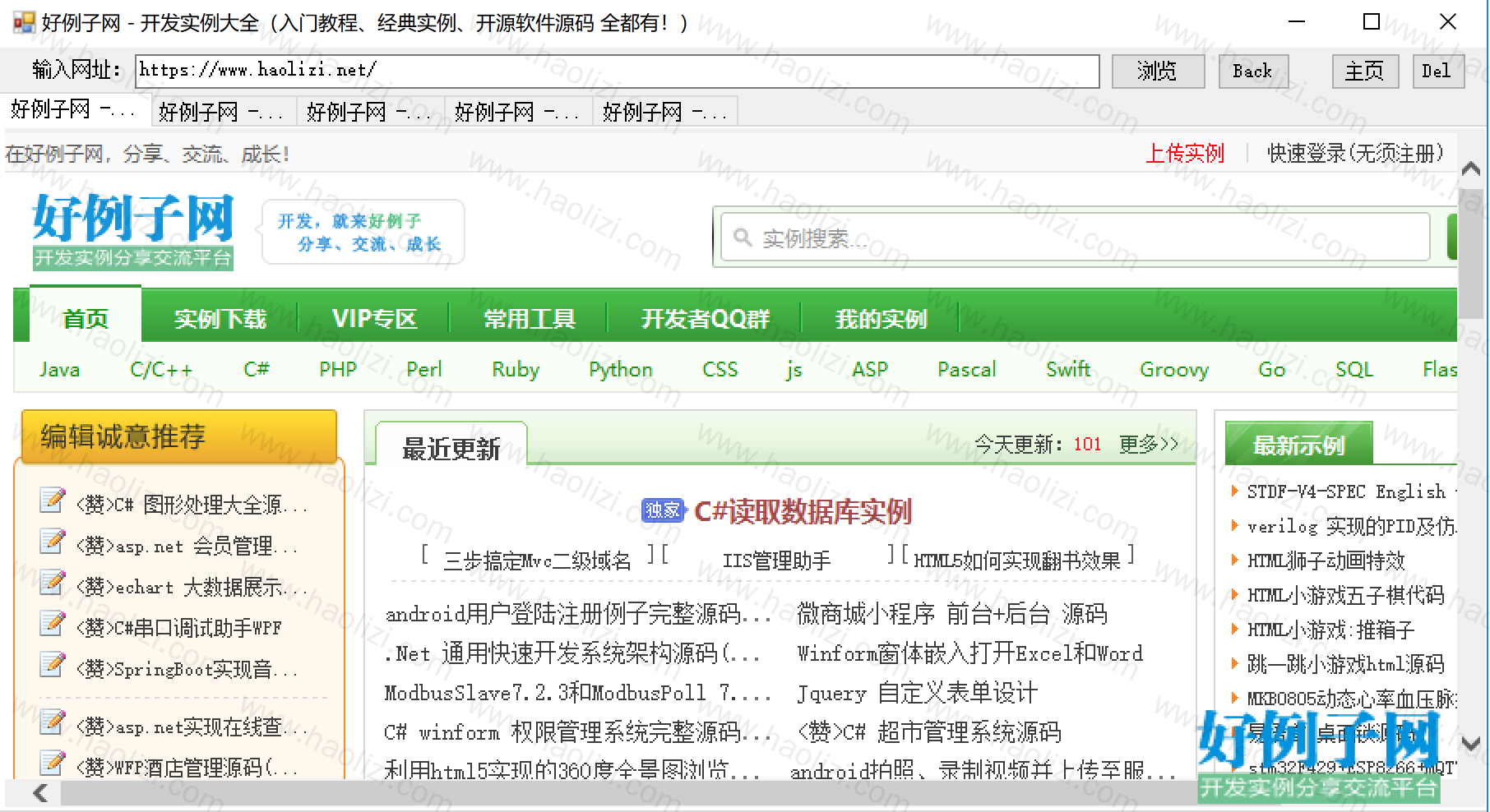Viewport: 1490px width, 812px height.
Task: Click the app icon in the title bar
Action: tap(24, 22)
